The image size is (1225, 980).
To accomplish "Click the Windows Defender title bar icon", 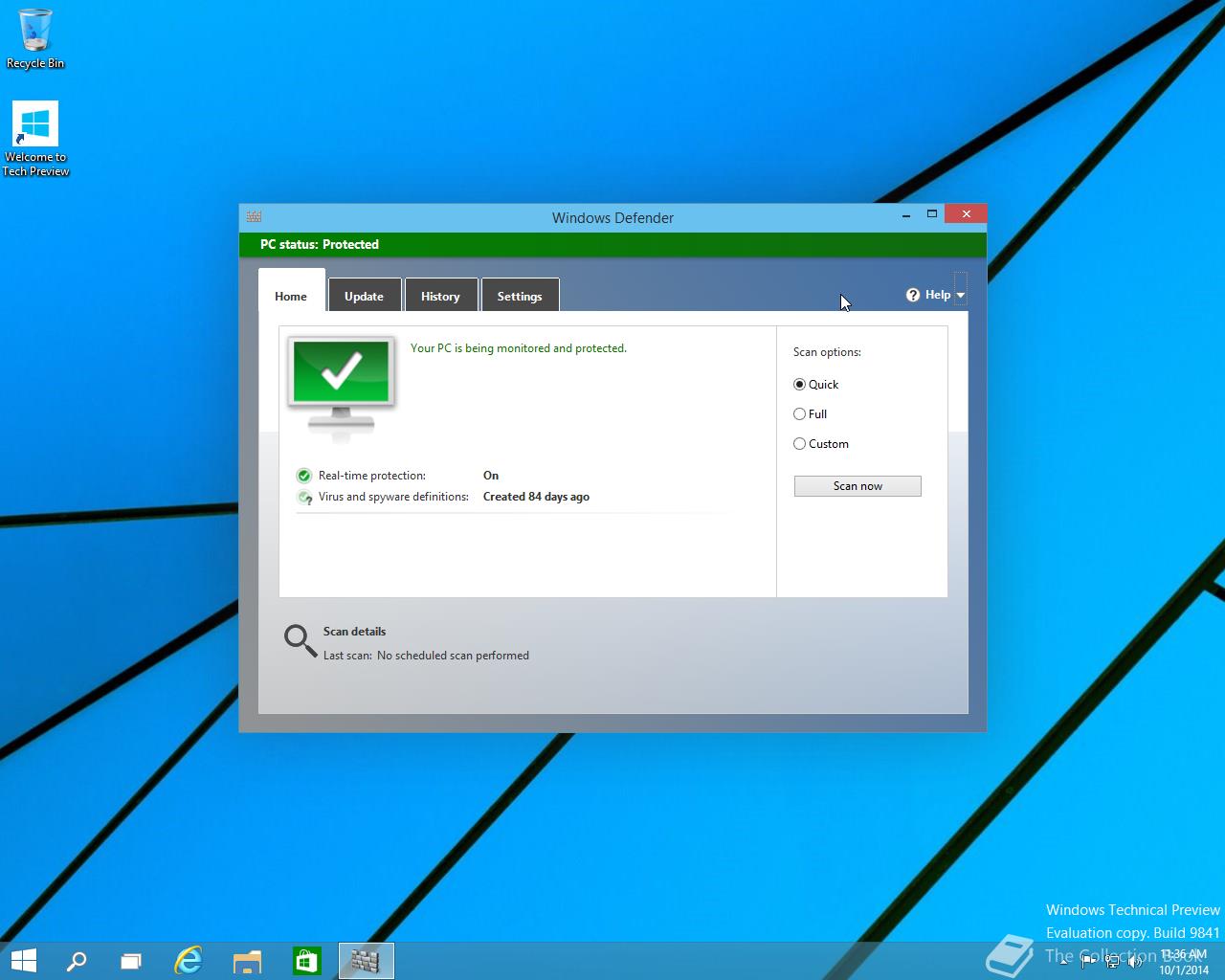I will (254, 216).
